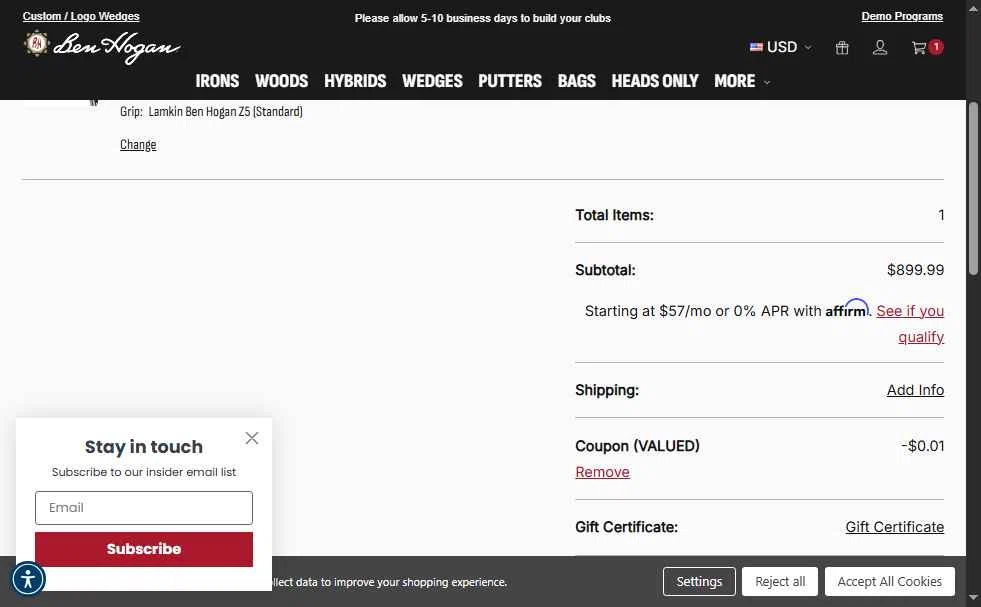Image resolution: width=981 pixels, height=607 pixels.
Task: View the shopping cart icon
Action: pos(918,48)
